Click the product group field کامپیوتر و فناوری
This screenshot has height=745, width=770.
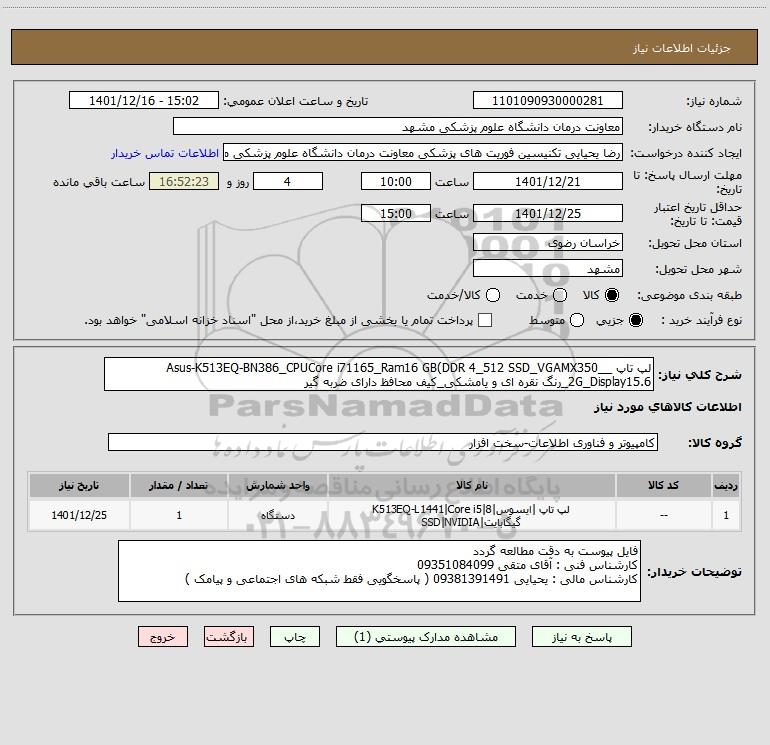click(383, 442)
